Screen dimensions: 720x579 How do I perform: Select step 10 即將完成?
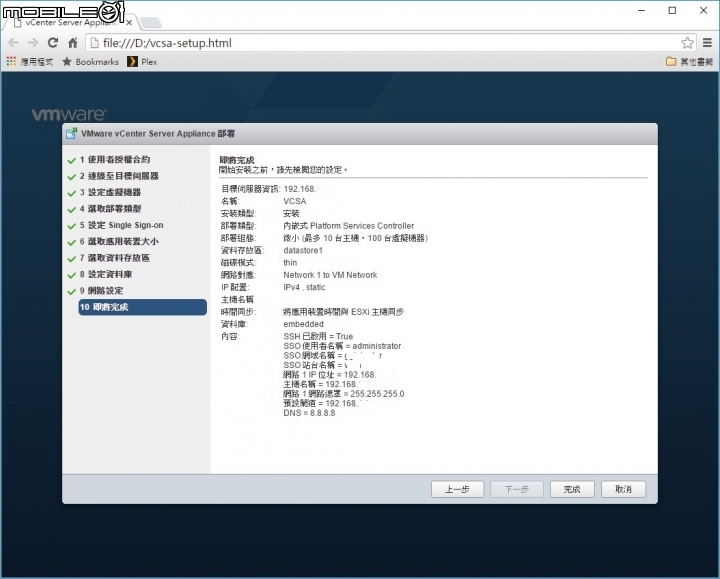142,307
